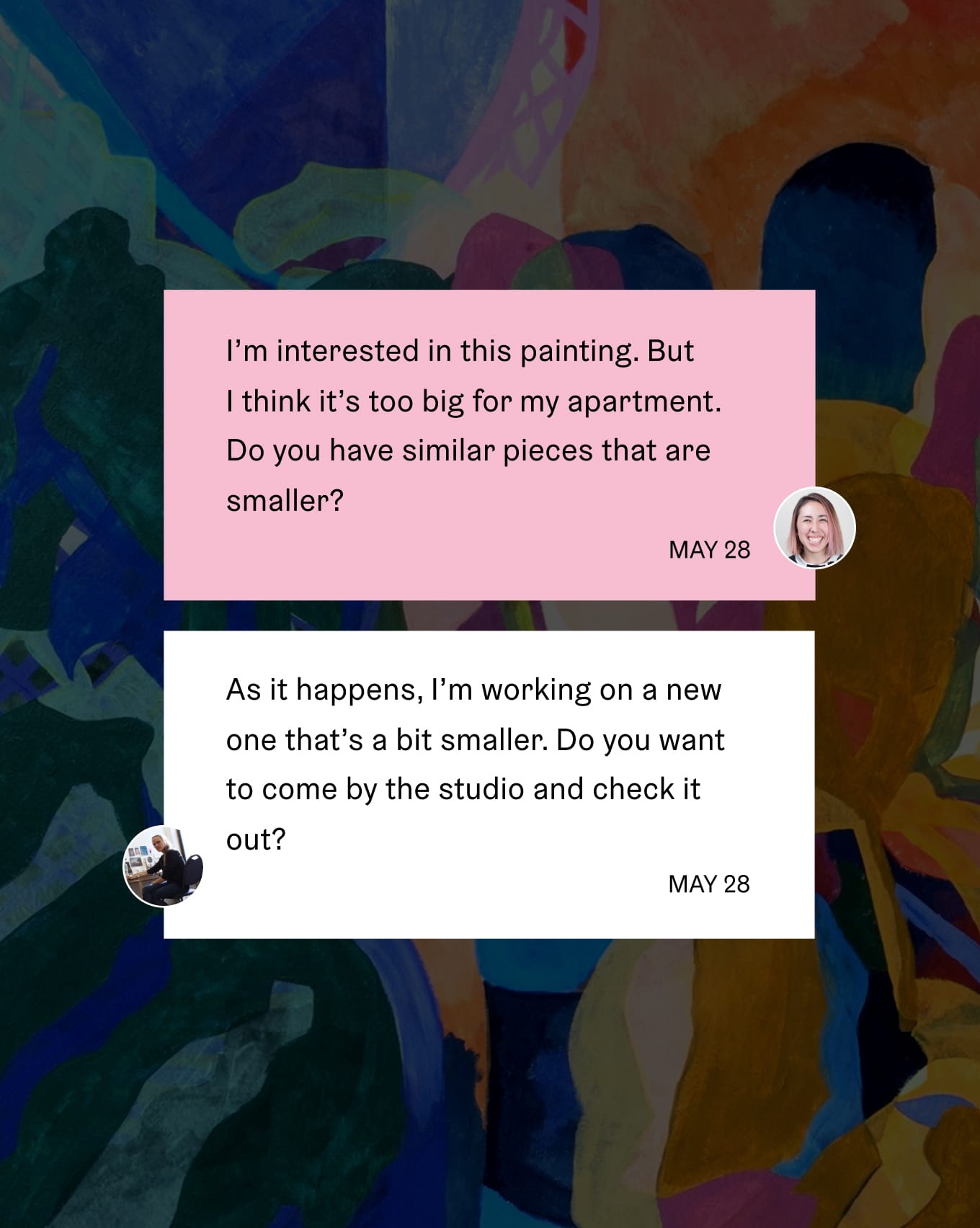Open the artist's studio avatar photo
Viewport: 980px width, 1228px height.
(163, 866)
